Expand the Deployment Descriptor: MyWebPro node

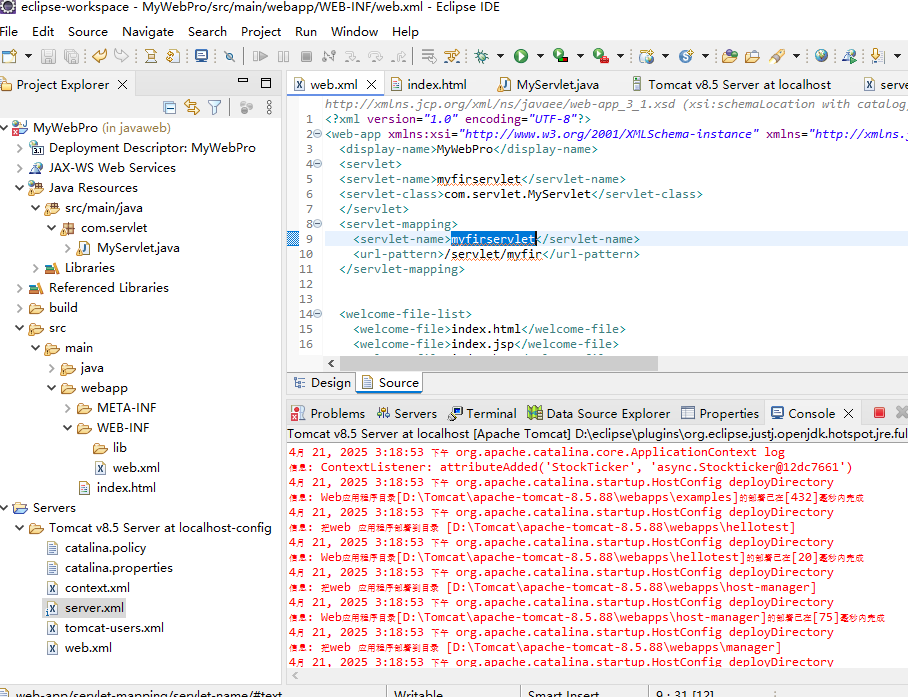(21, 148)
